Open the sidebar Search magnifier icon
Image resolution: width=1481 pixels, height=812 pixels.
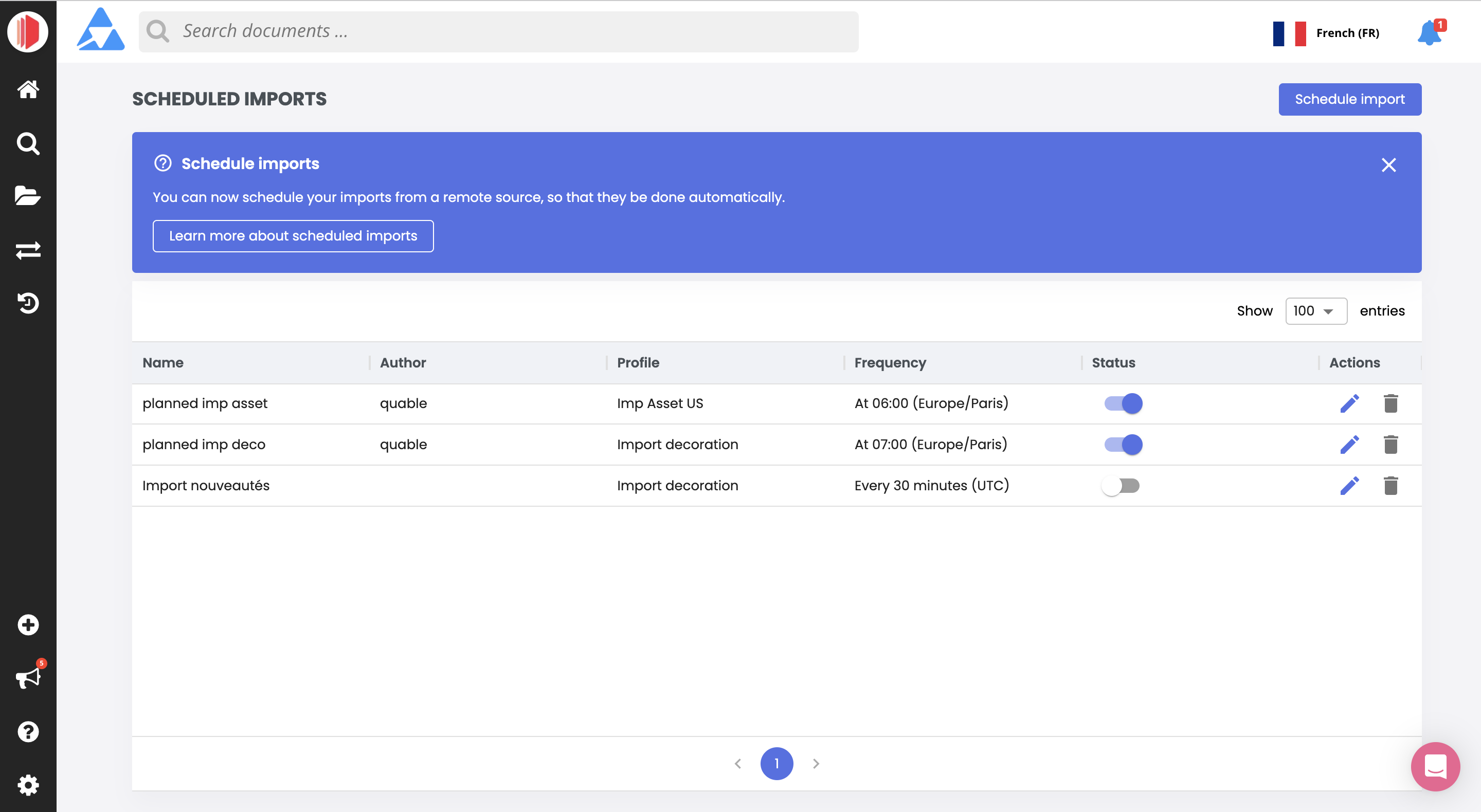[28, 143]
